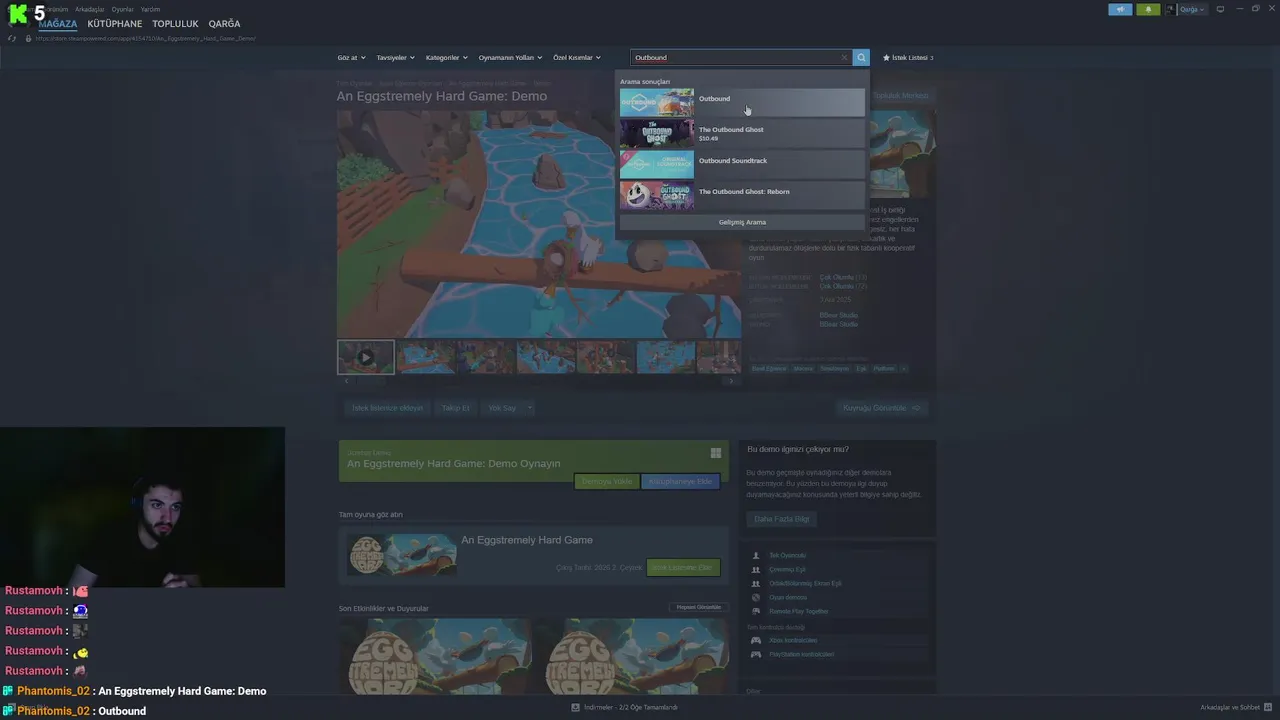Select The Outbound Ghost: Reborn result
The height and width of the screenshot is (720, 1280).
742,196
